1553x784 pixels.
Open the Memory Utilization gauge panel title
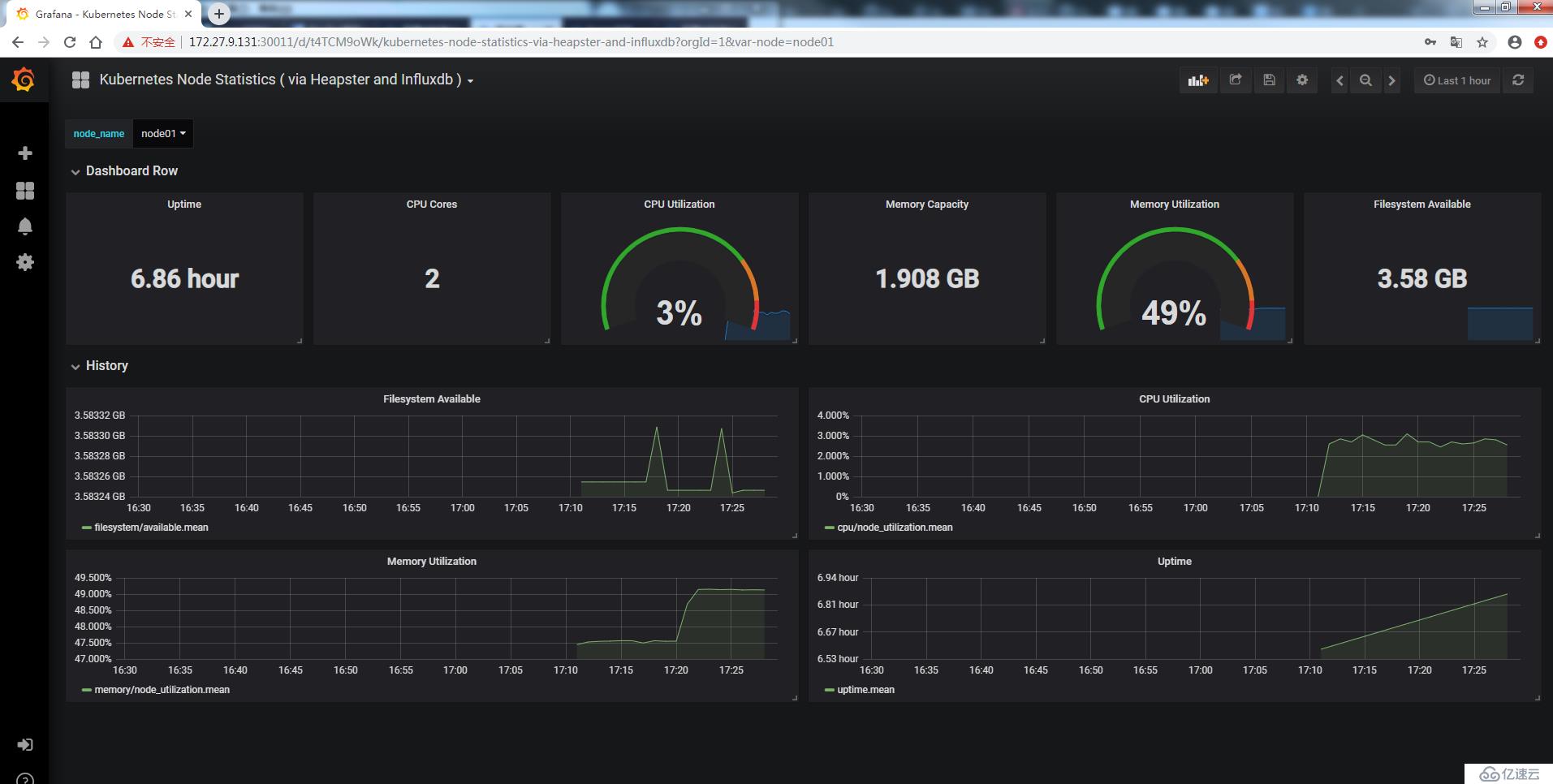click(x=1175, y=205)
